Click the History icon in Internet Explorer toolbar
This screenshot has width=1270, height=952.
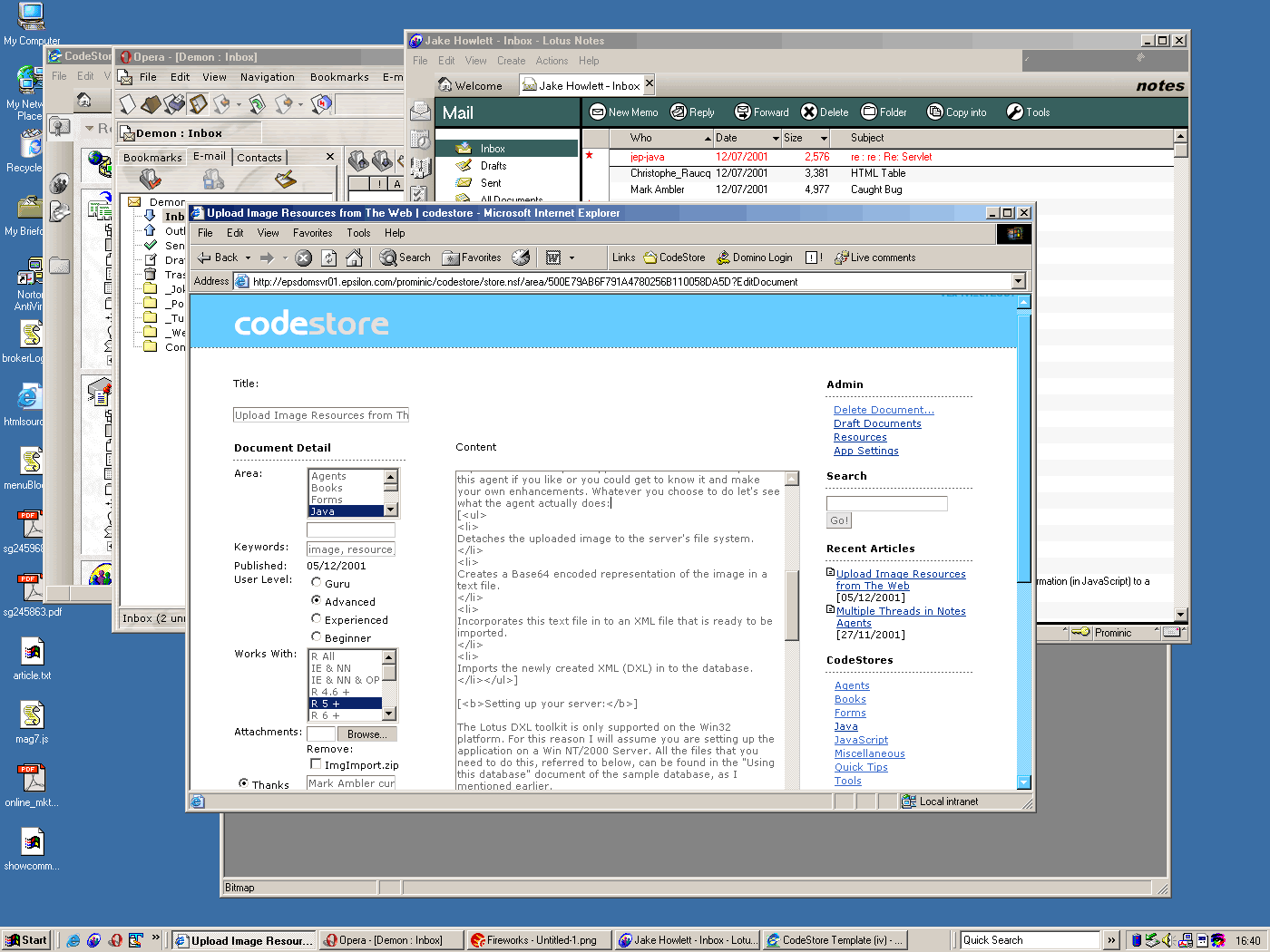tap(521, 257)
